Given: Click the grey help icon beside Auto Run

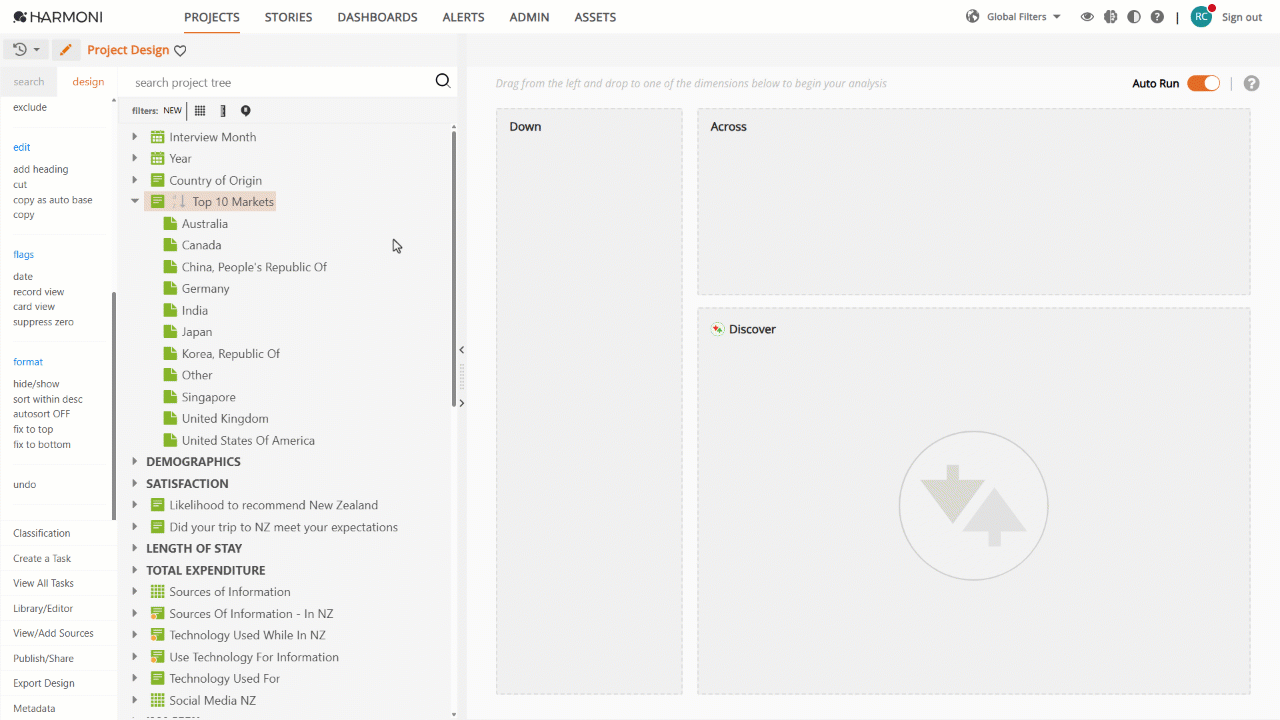Looking at the screenshot, I should coord(1251,83).
